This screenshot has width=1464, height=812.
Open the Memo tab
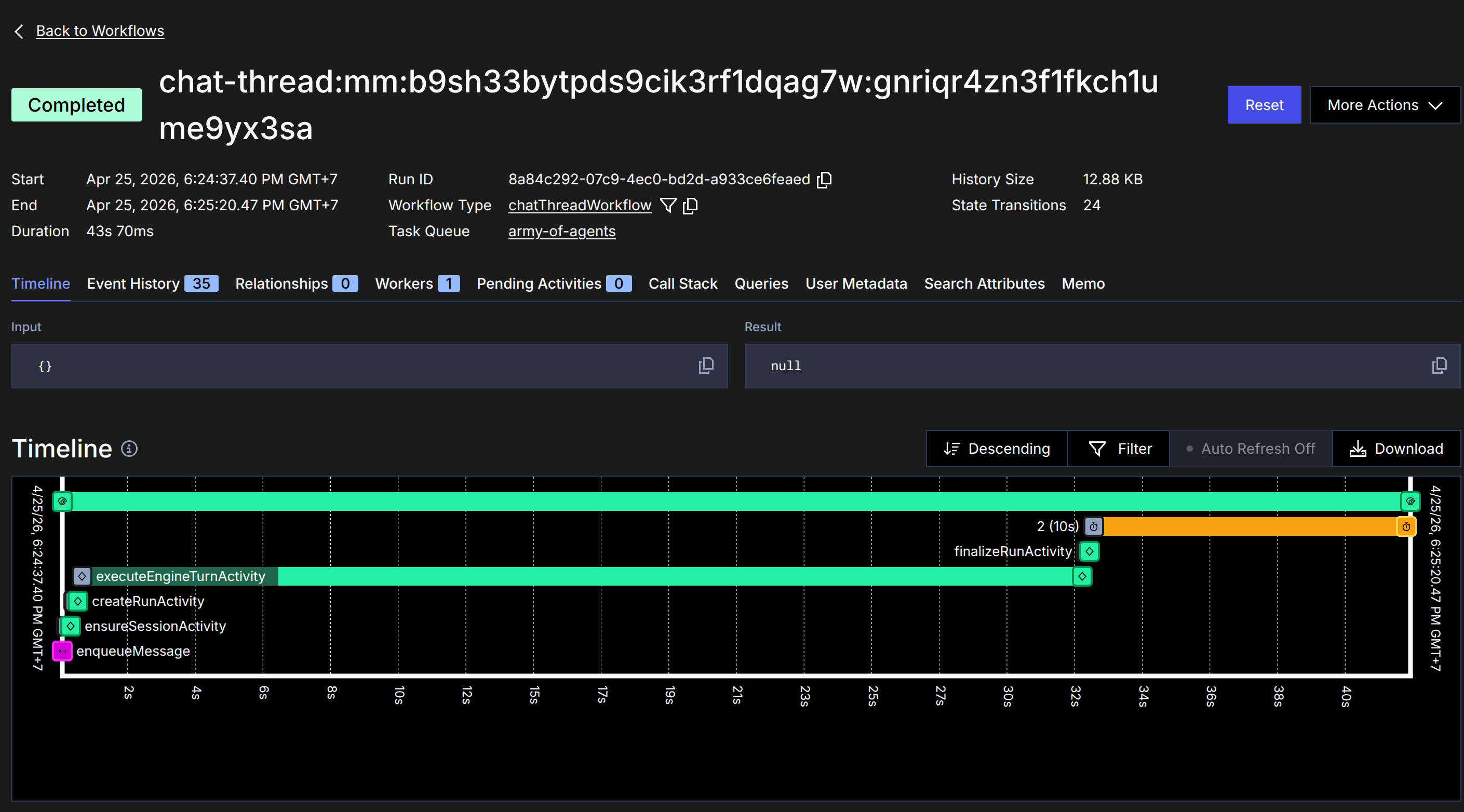tap(1083, 283)
